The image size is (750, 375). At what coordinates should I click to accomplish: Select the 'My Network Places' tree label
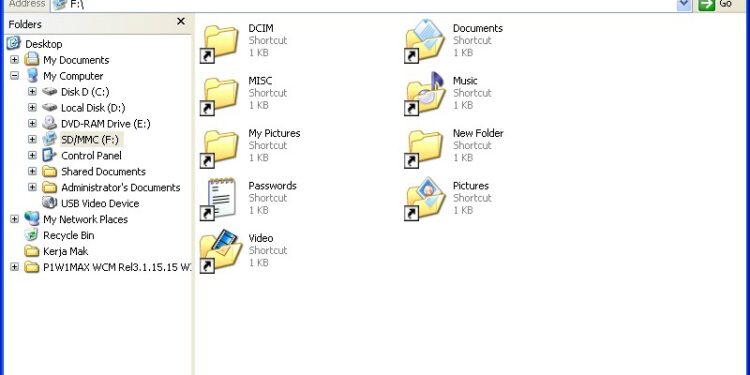point(85,220)
